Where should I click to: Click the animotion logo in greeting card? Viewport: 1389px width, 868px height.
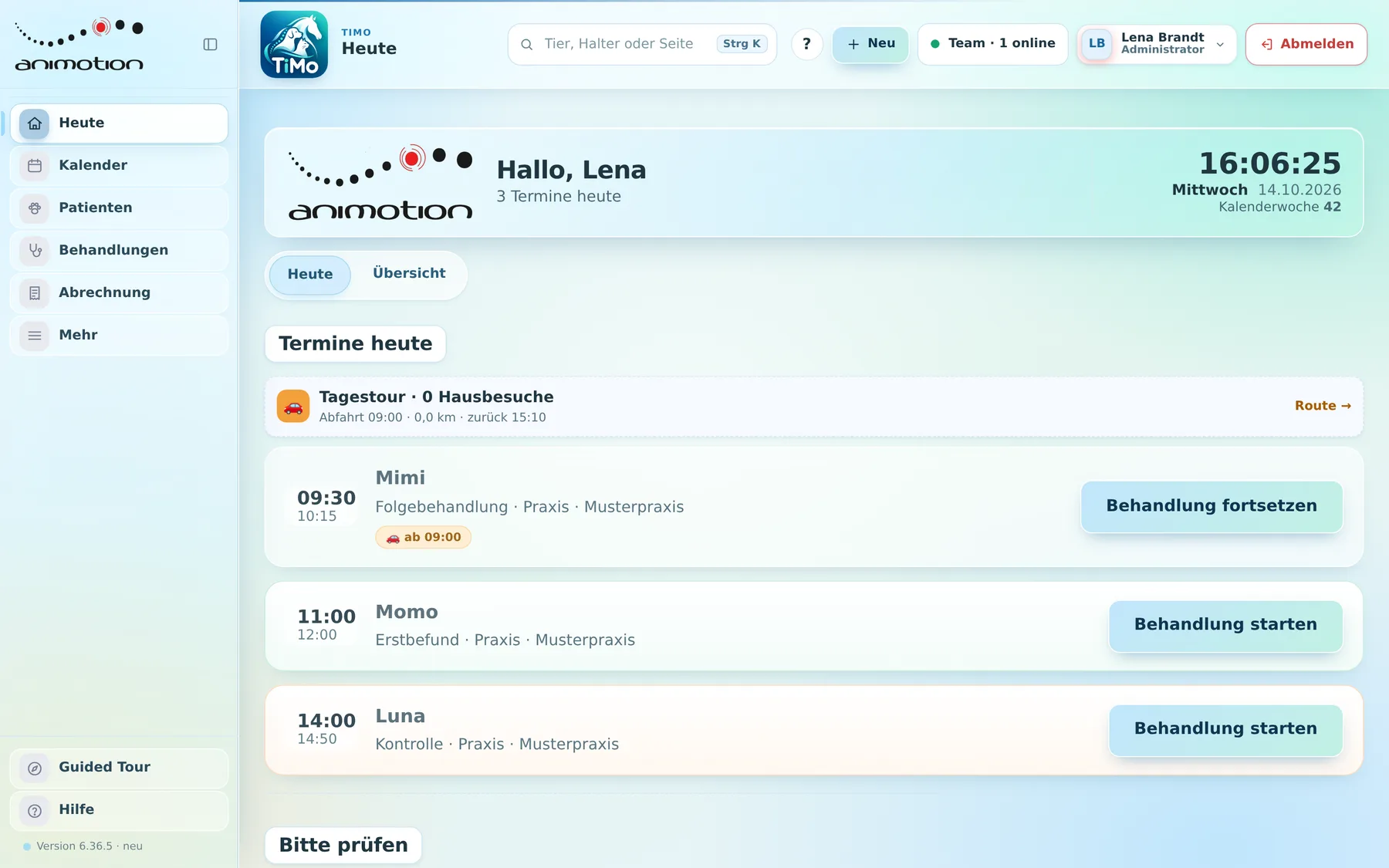click(380, 183)
